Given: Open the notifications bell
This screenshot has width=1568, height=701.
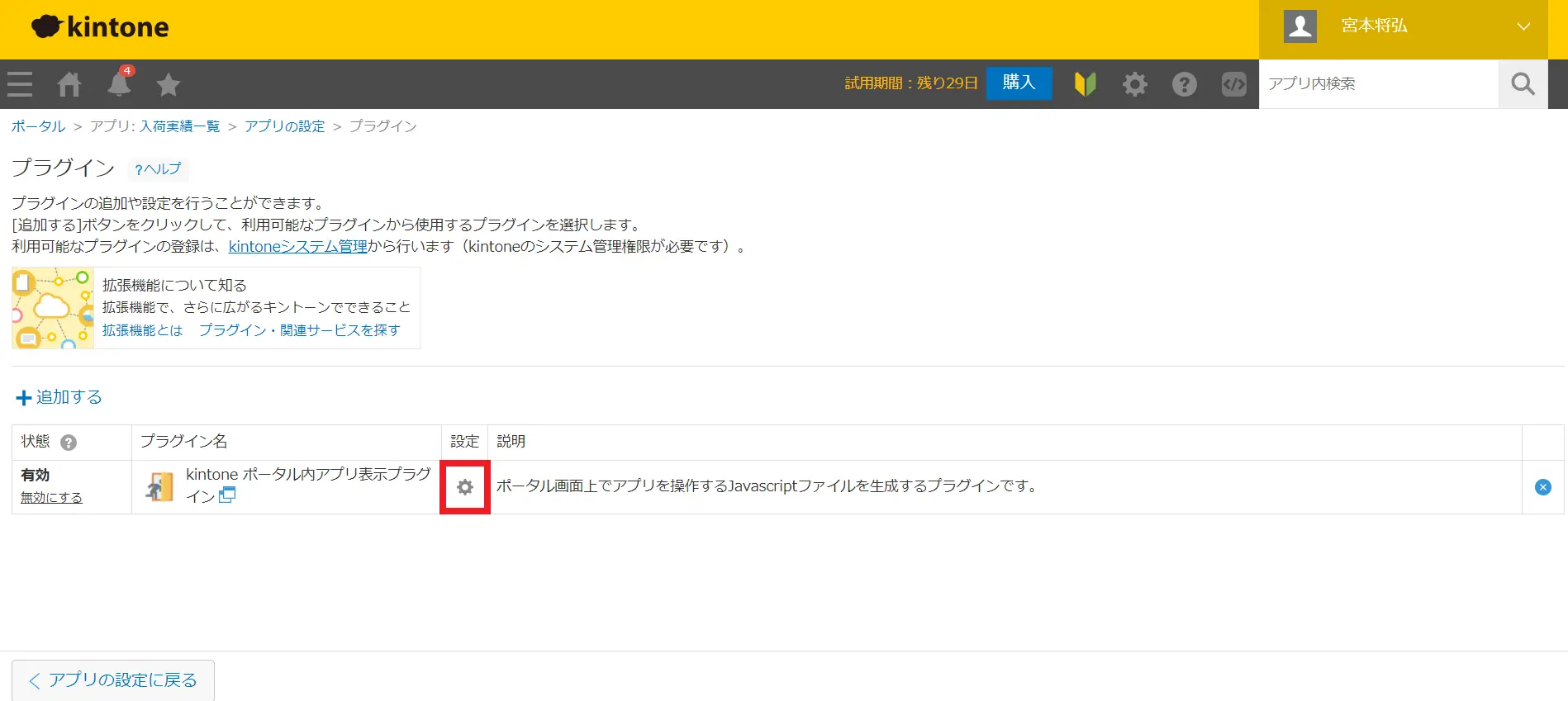Looking at the screenshot, I should click(119, 83).
